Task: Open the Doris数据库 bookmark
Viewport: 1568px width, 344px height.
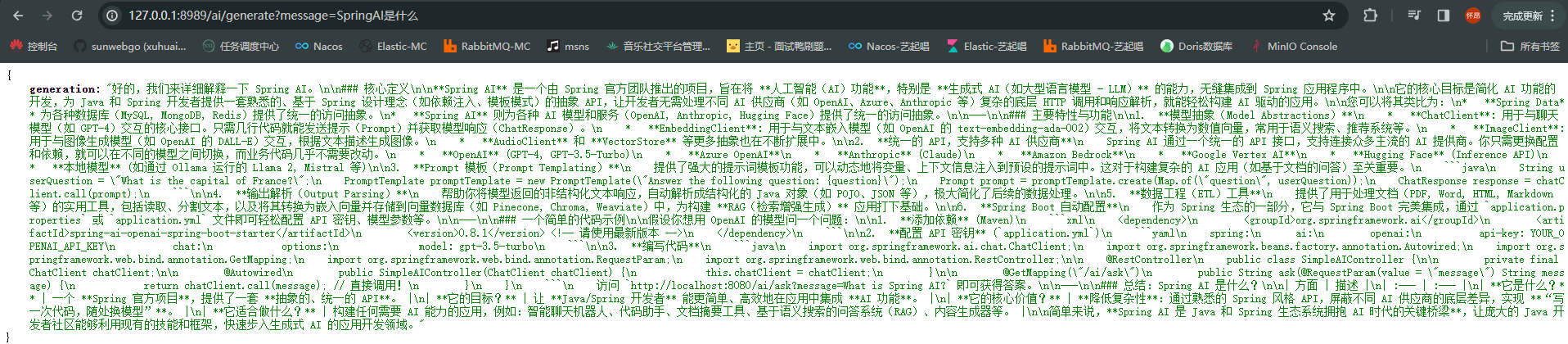Action: (x=1196, y=47)
